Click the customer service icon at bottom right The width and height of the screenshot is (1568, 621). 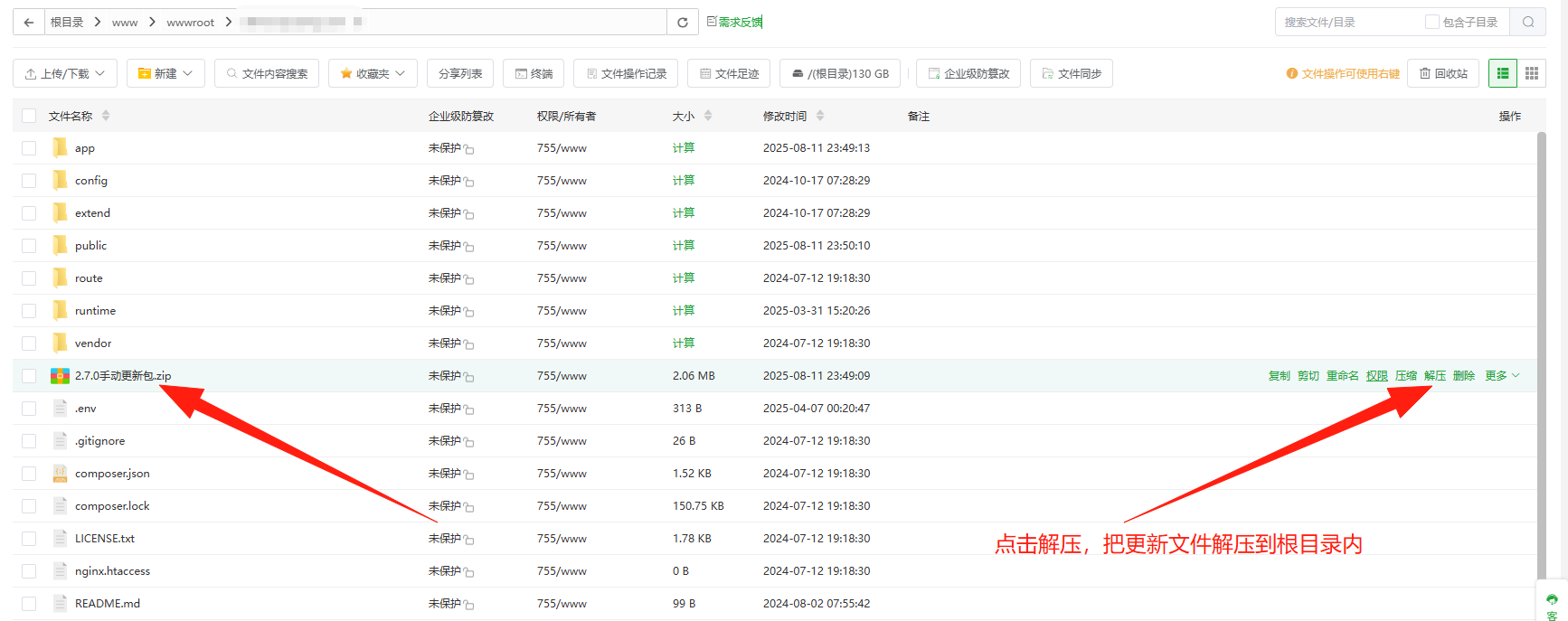1552,602
